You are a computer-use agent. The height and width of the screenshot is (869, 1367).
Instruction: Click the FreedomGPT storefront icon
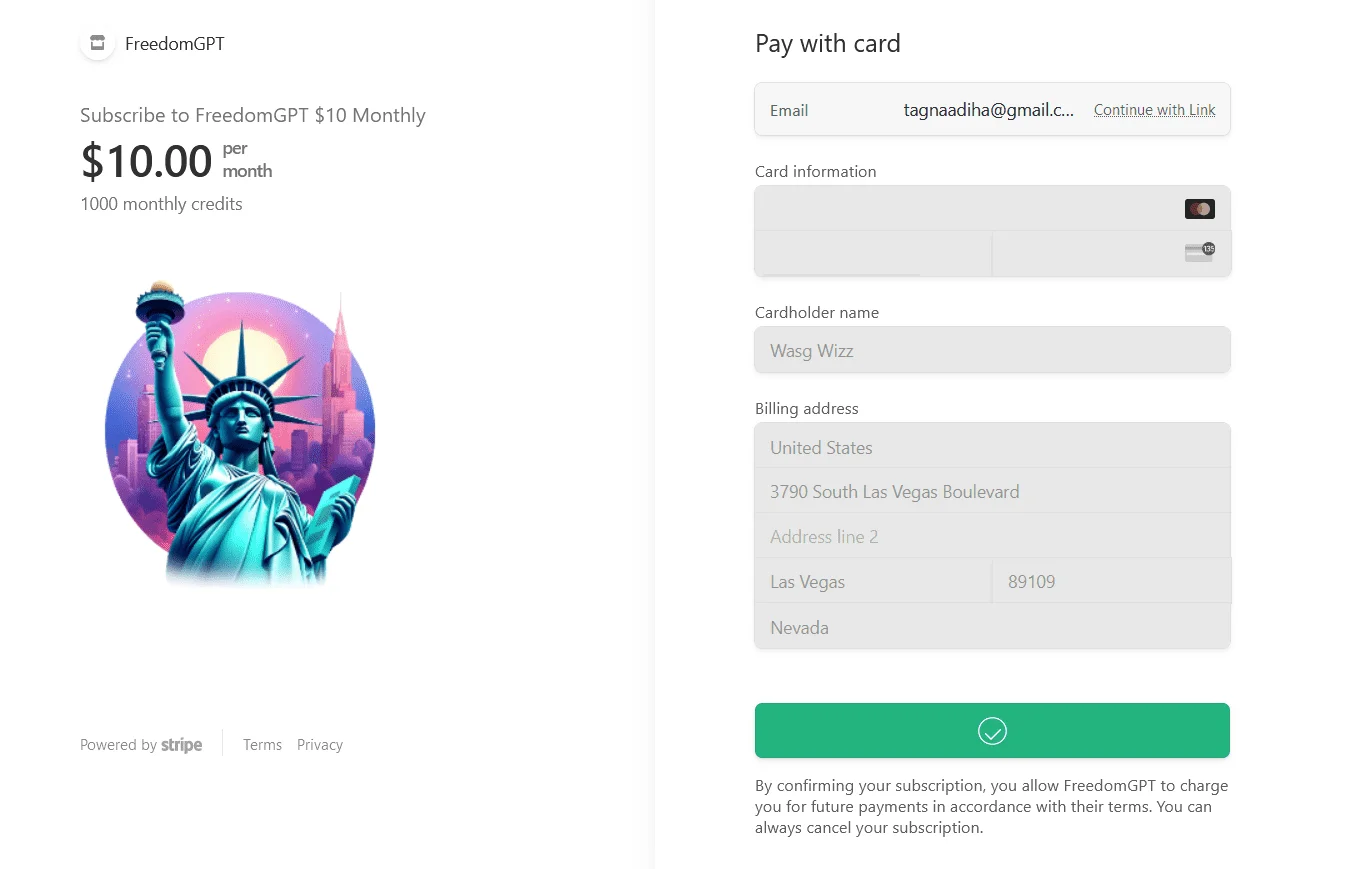click(97, 43)
